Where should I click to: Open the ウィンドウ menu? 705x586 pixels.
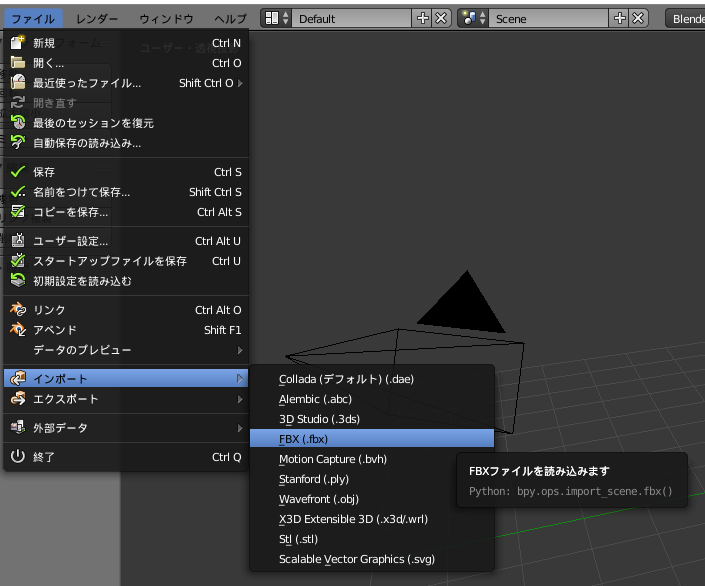[x=166, y=19]
